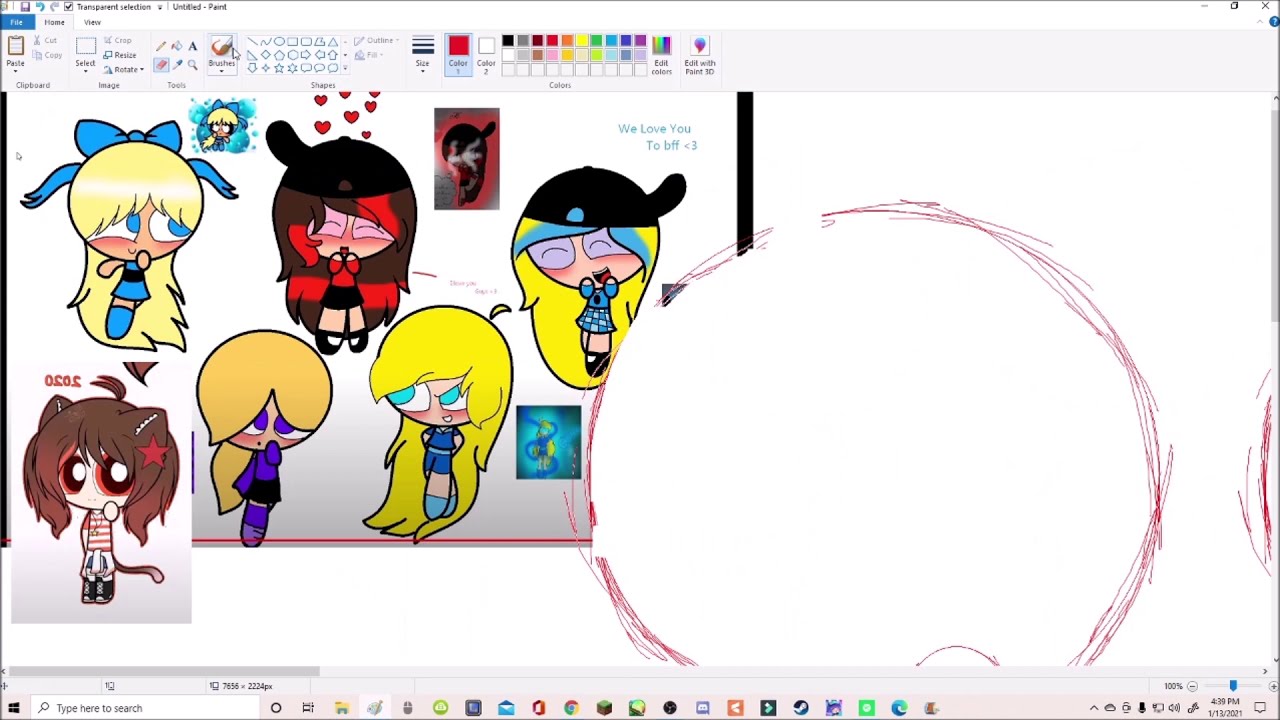1280x720 pixels.
Task: Open the Customize Quick Access Toolbar arrow
Action: coord(159,7)
